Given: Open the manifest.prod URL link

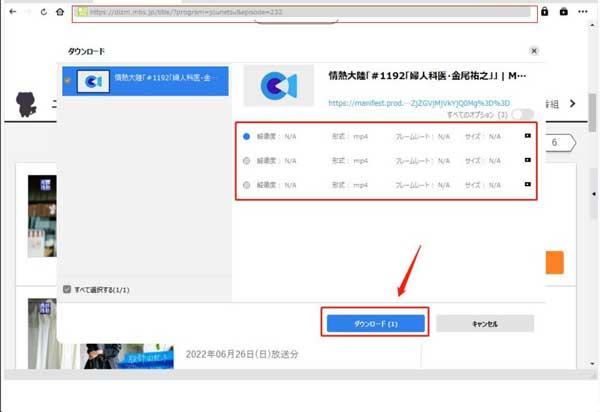Looking at the screenshot, I should [419, 103].
